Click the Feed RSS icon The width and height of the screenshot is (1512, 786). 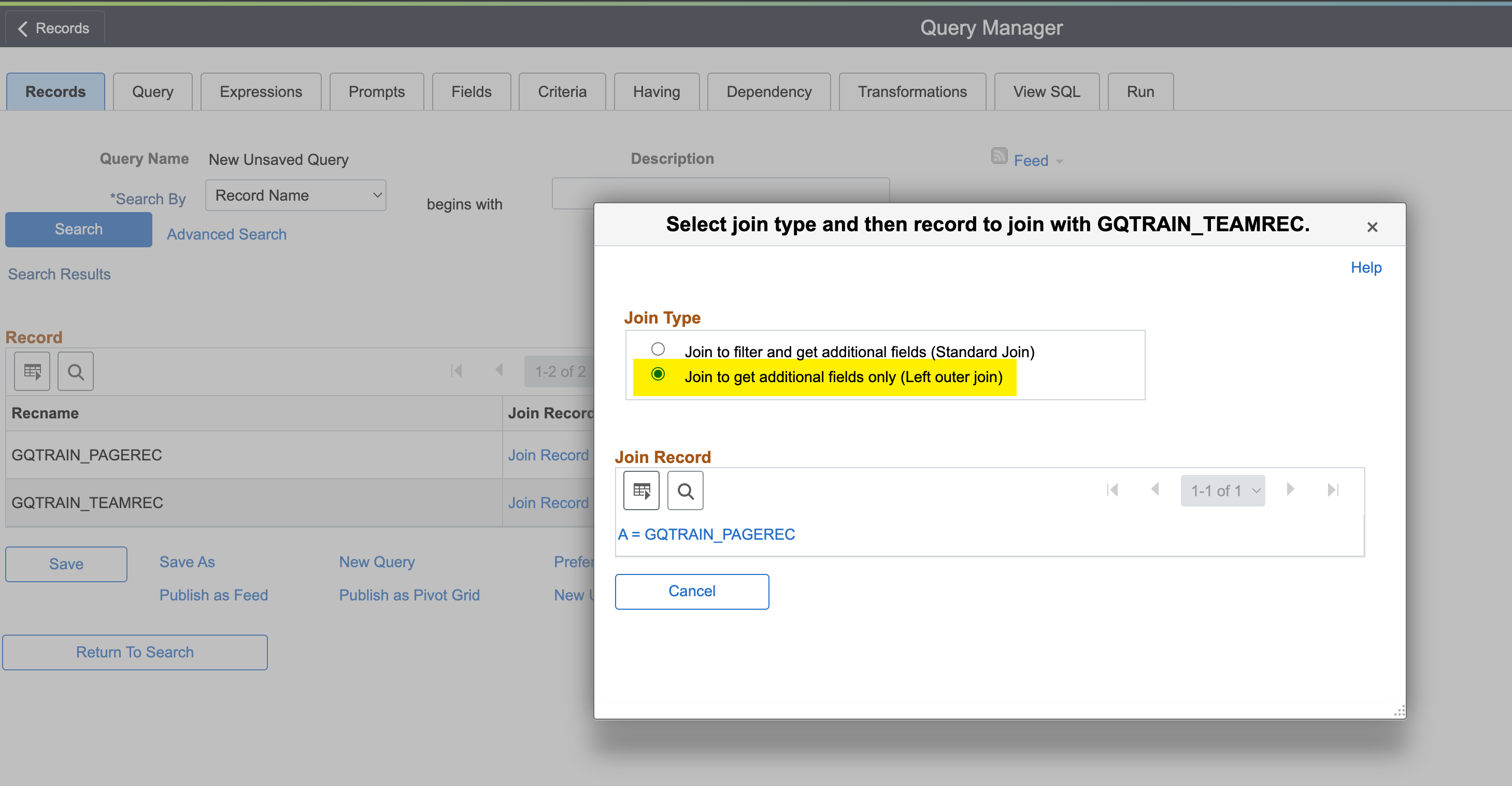[999, 156]
